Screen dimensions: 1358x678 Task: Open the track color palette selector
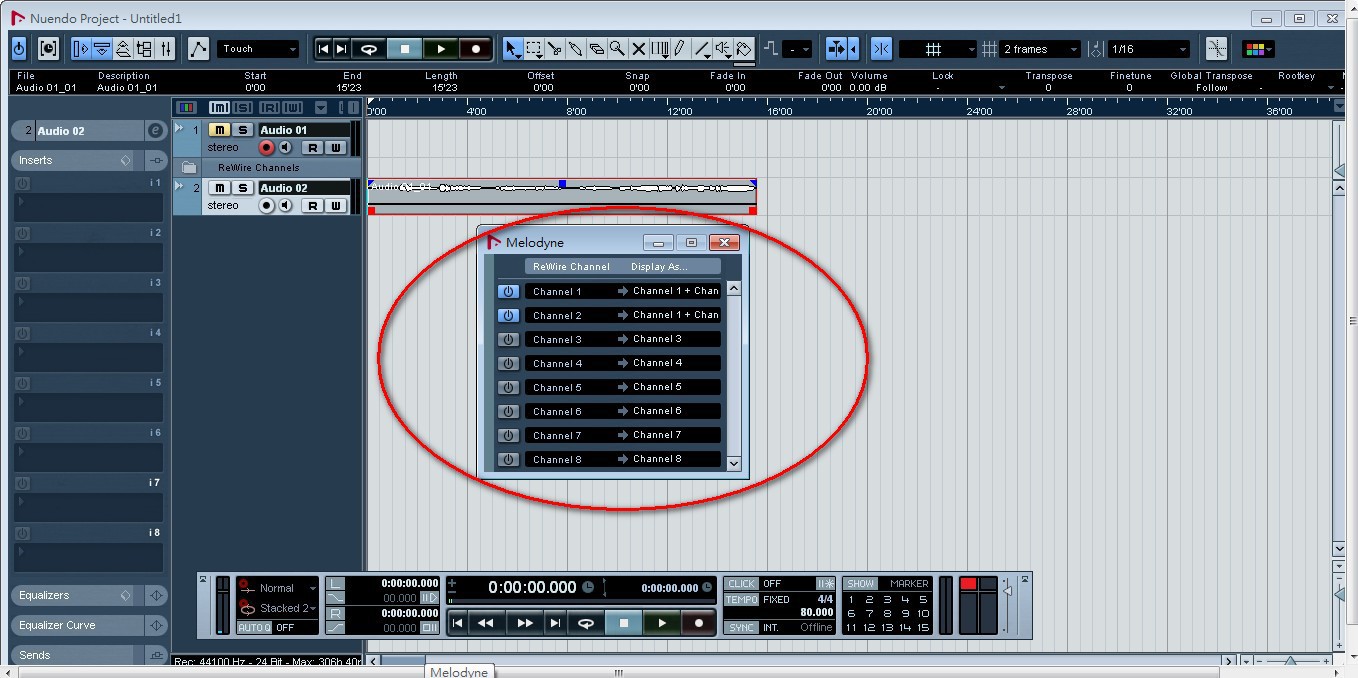pos(1257,49)
